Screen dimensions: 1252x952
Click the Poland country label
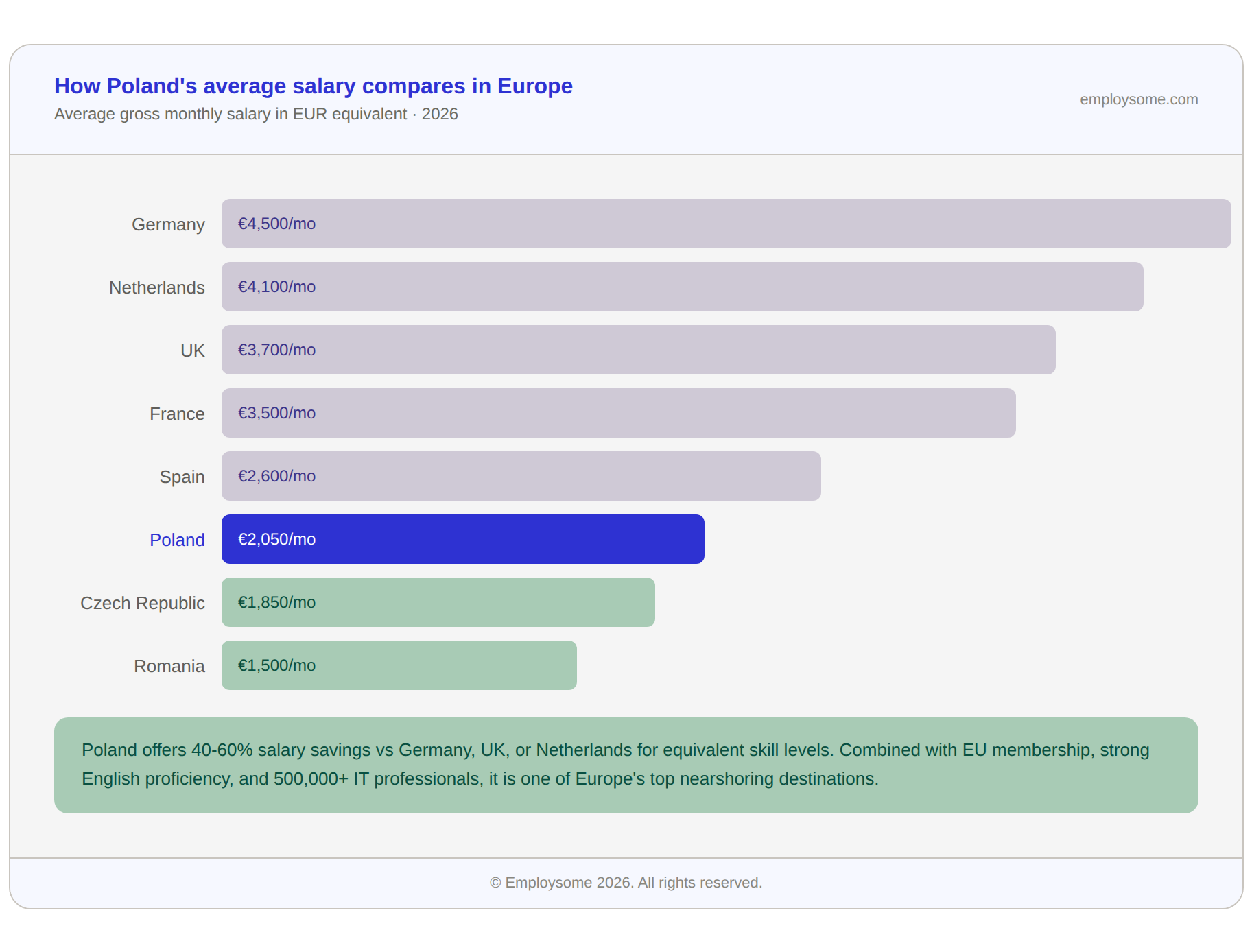(177, 540)
